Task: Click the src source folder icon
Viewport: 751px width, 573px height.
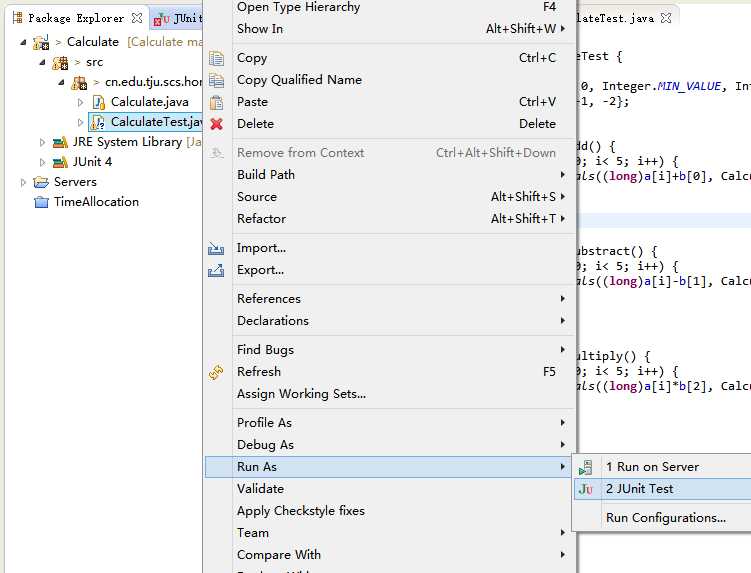Action: (x=60, y=63)
